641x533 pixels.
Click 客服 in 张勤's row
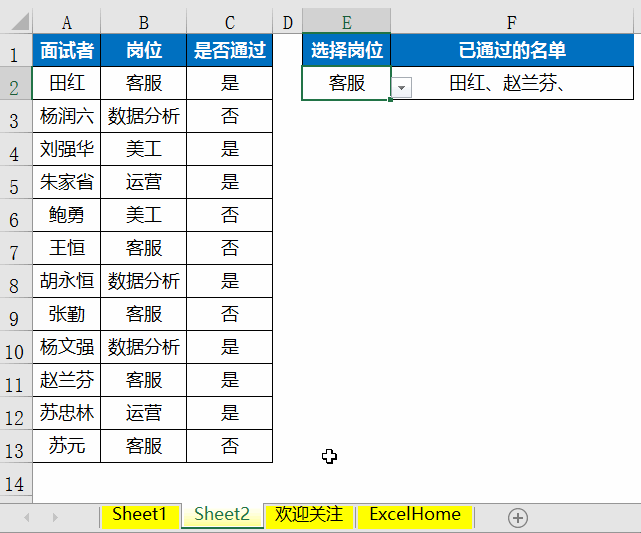click(143, 314)
